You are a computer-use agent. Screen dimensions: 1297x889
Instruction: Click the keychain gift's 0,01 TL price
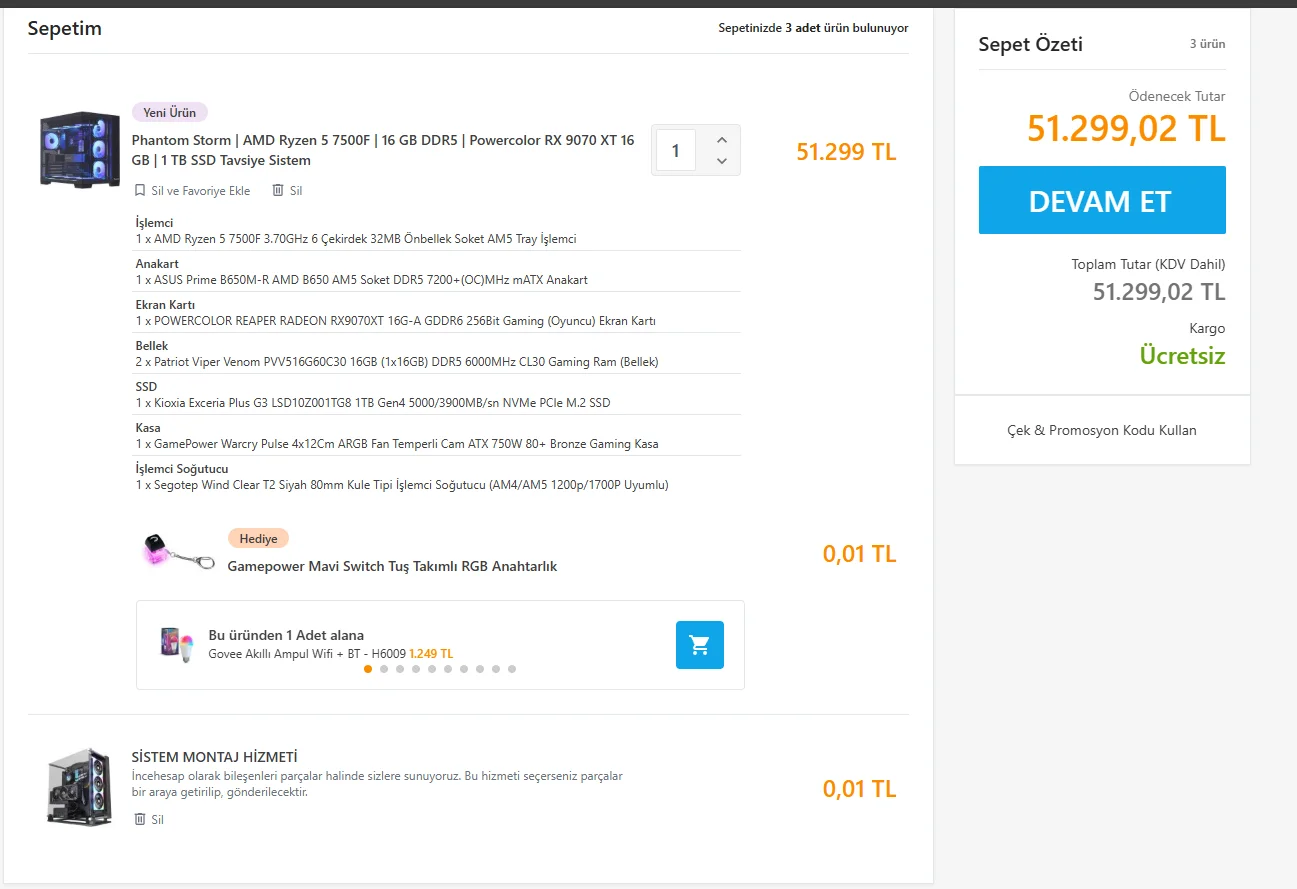860,554
